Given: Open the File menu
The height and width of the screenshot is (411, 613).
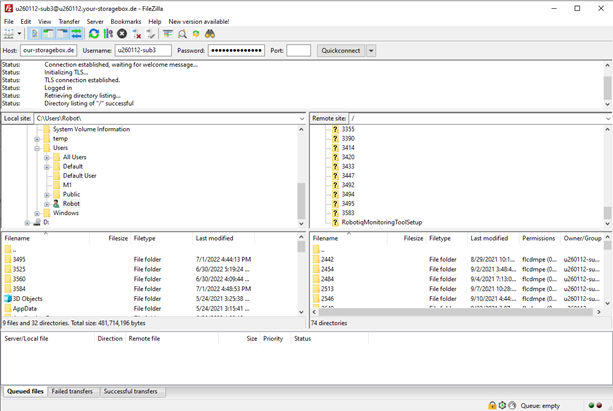Looking at the screenshot, I should pos(9,22).
